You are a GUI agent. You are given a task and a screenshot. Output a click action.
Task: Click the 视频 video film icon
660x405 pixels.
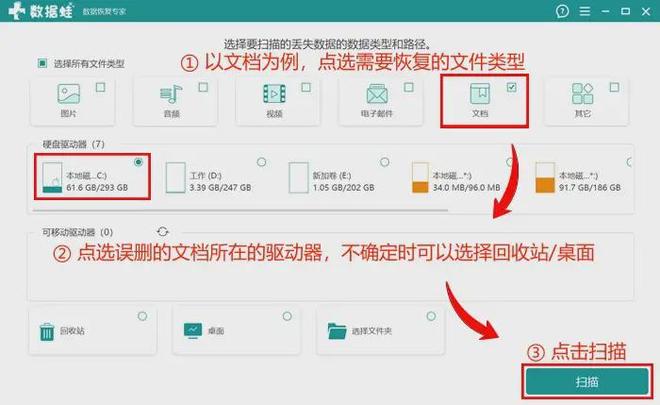(x=274, y=93)
